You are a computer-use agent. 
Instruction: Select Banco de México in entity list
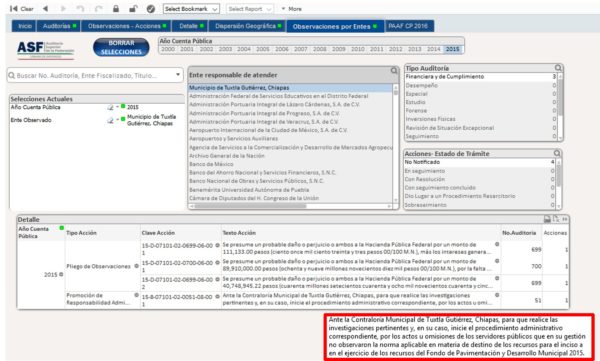[x=290, y=164]
